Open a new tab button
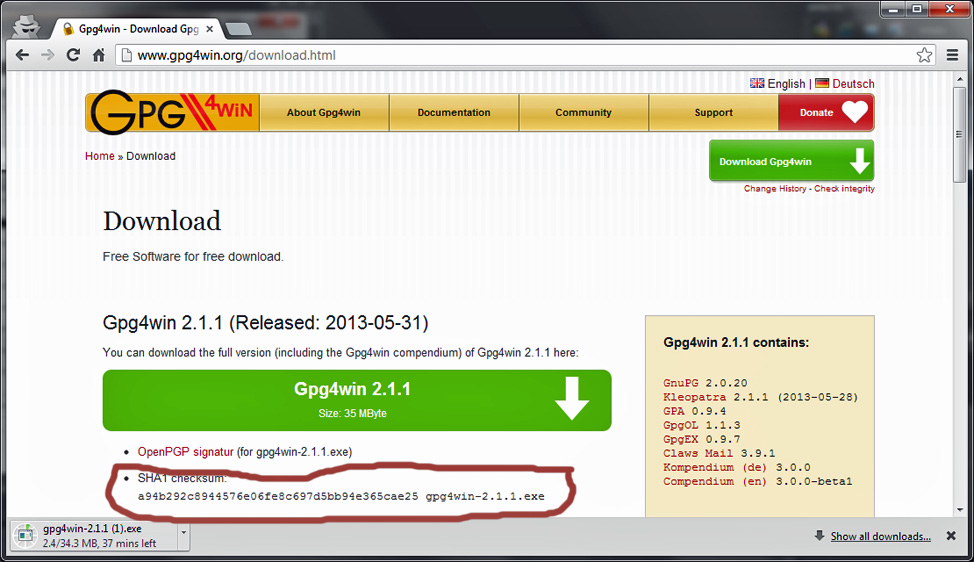This screenshot has height=562, width=974. click(238, 29)
